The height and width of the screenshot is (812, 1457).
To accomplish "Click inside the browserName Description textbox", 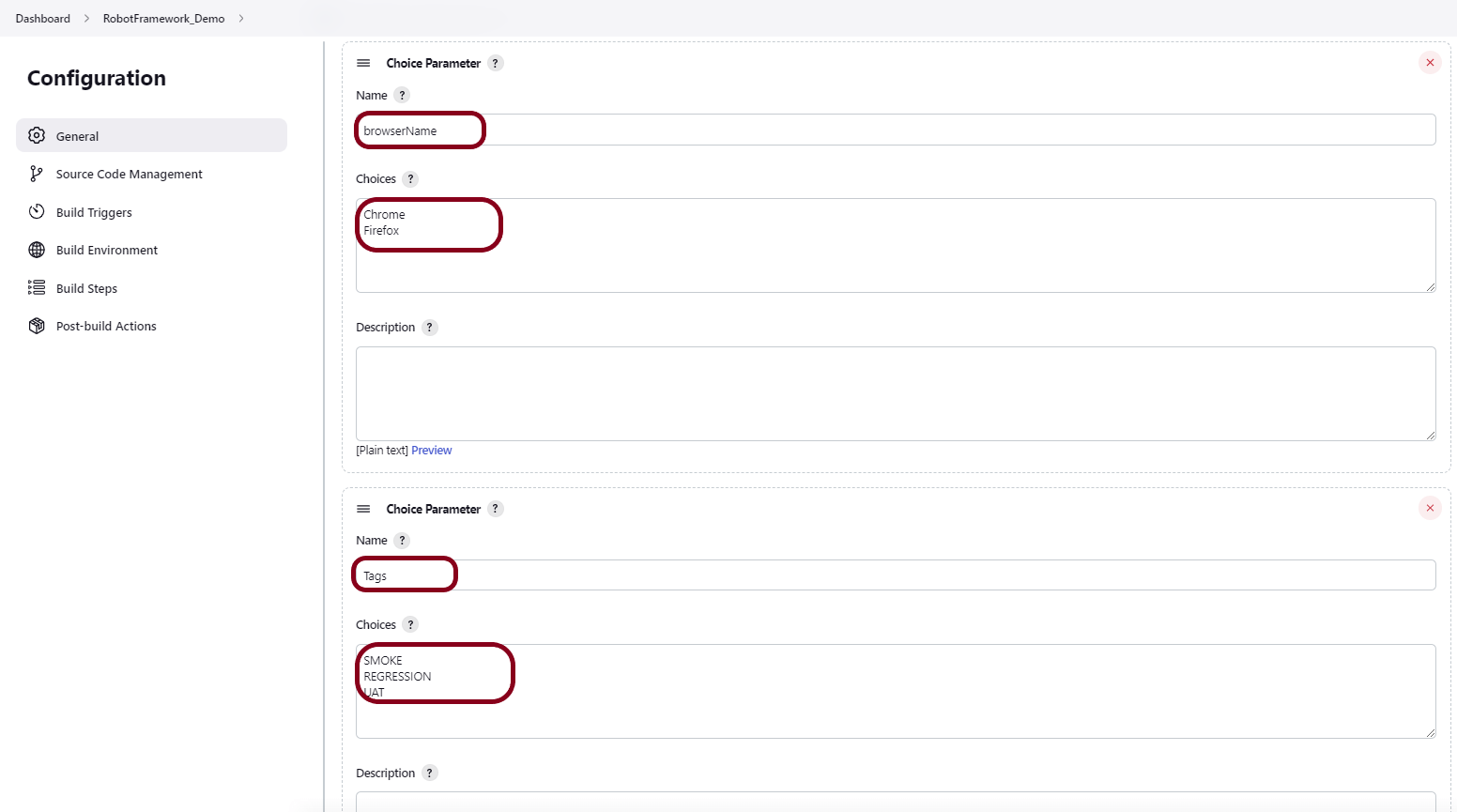I will (892, 393).
